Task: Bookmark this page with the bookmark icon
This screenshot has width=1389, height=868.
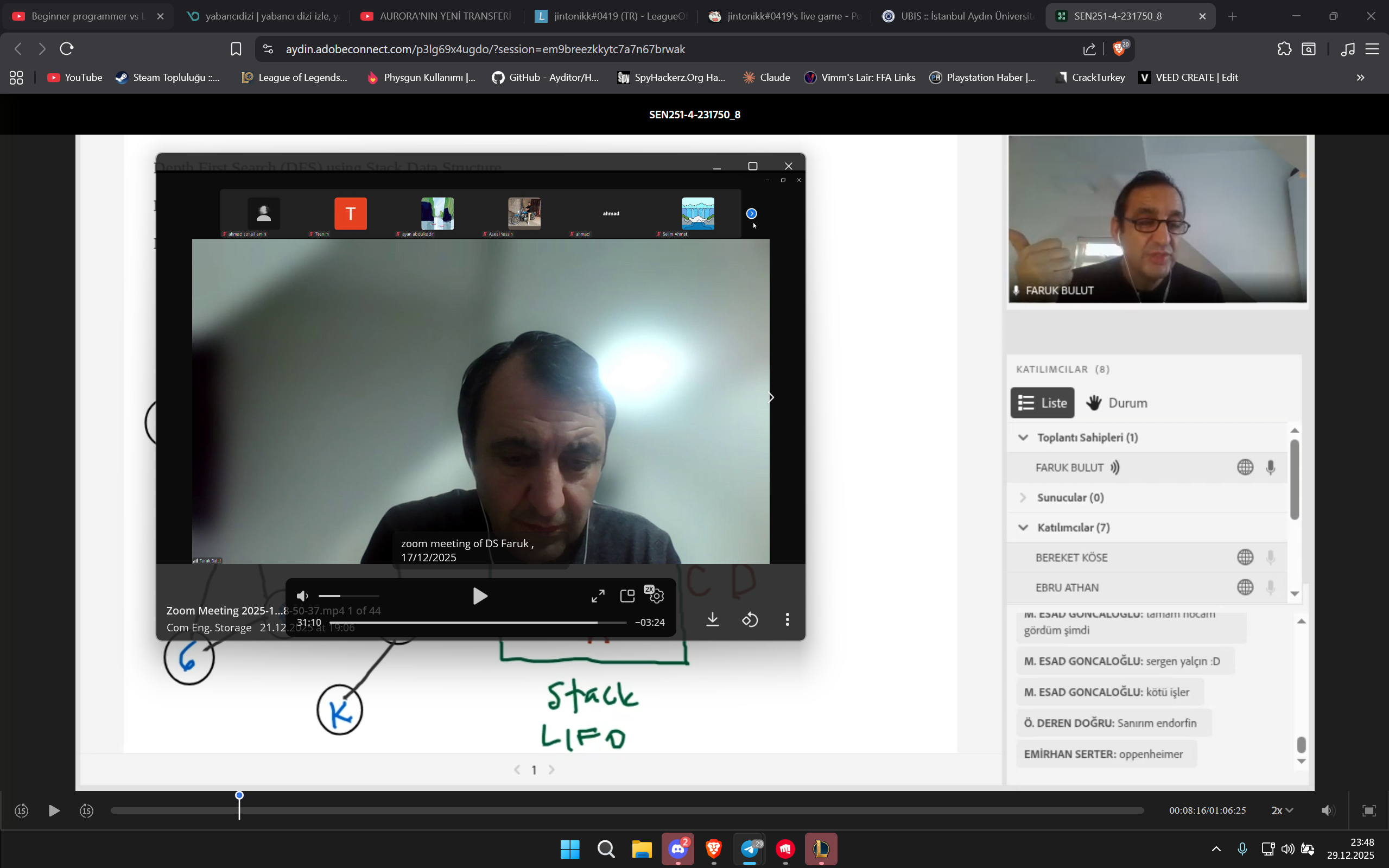Action: (236, 49)
